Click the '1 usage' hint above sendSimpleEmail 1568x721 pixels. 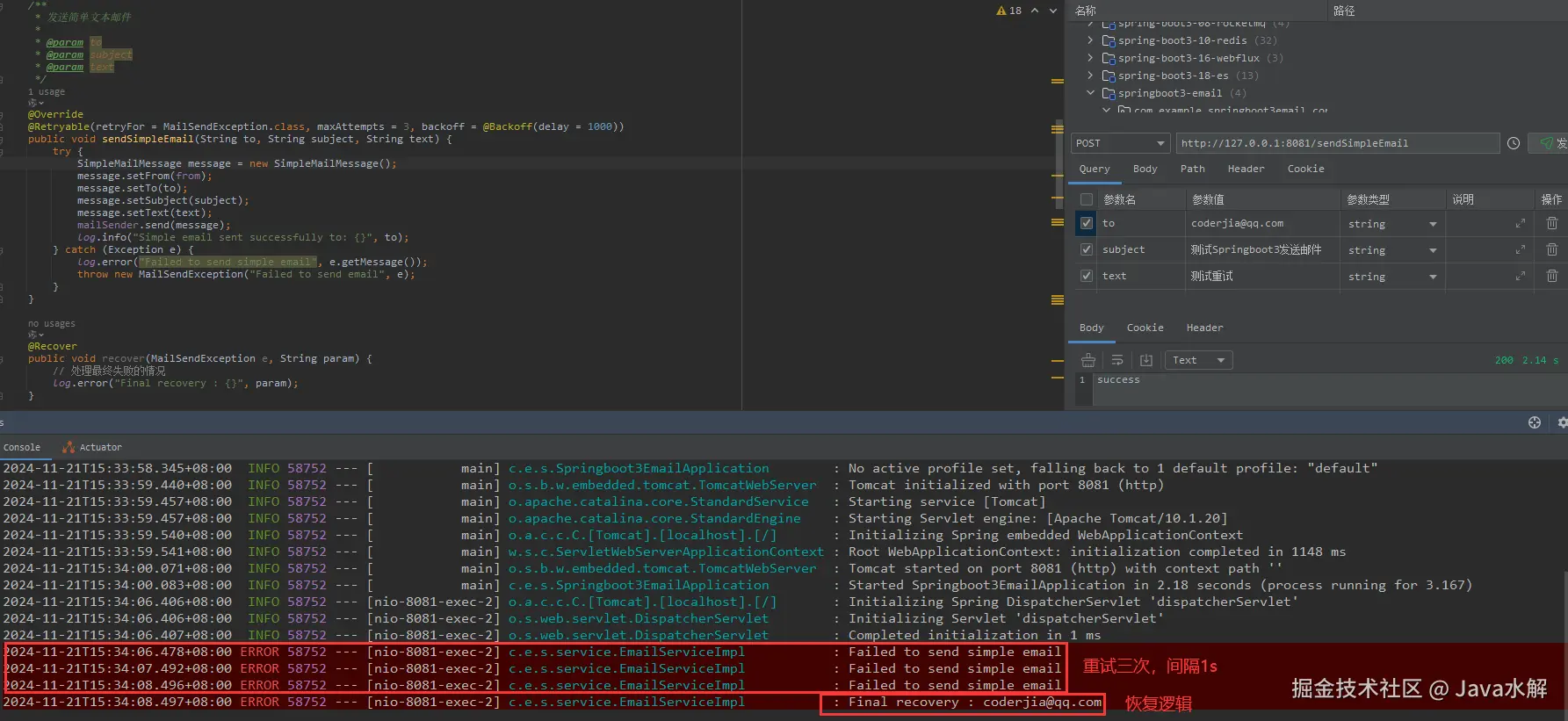coord(47,91)
